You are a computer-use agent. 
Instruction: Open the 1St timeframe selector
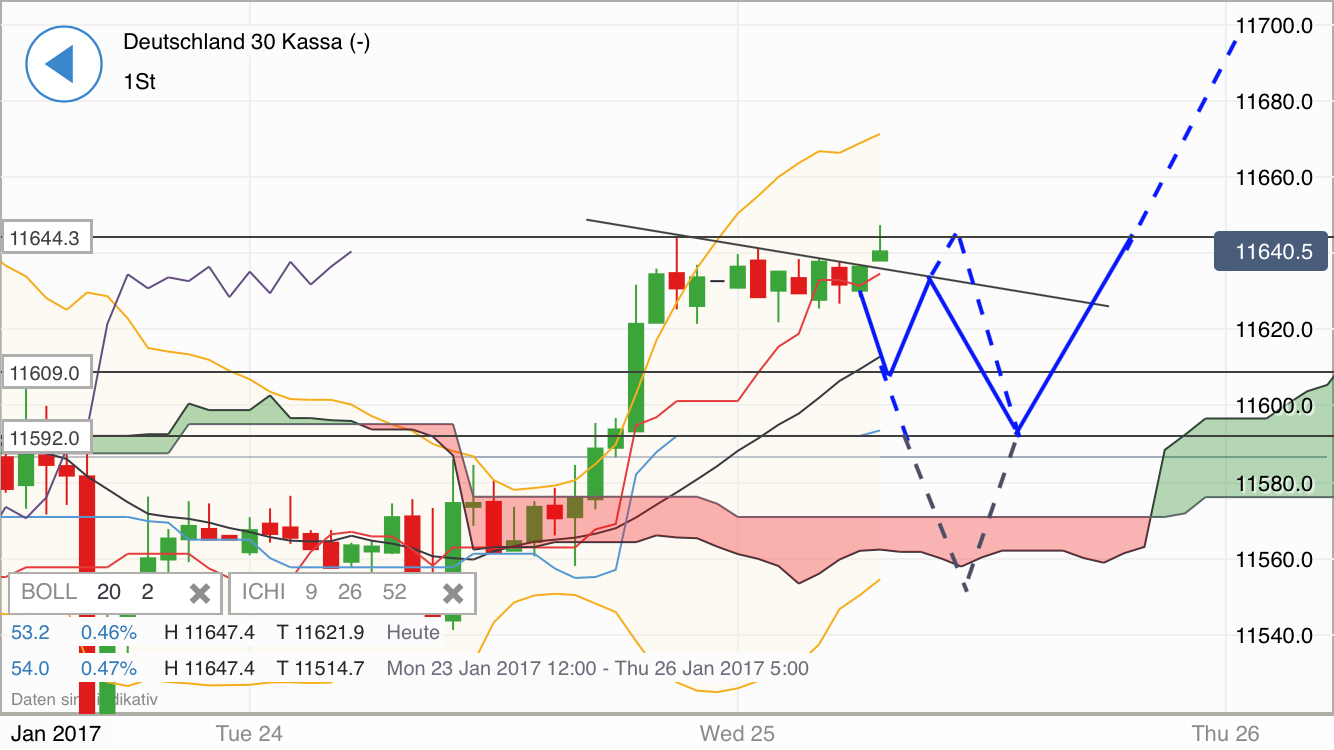point(142,81)
